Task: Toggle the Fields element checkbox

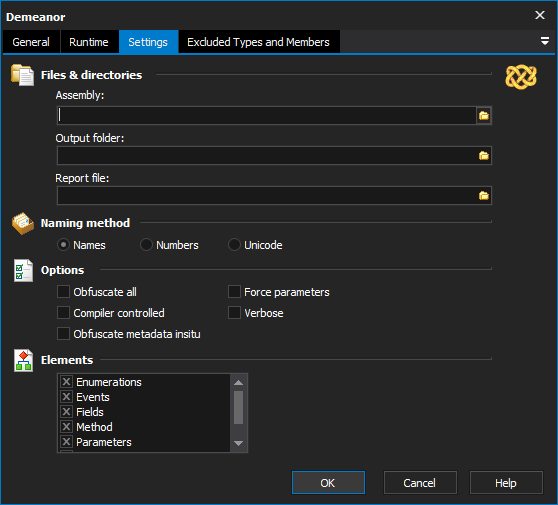Action: click(x=66, y=412)
